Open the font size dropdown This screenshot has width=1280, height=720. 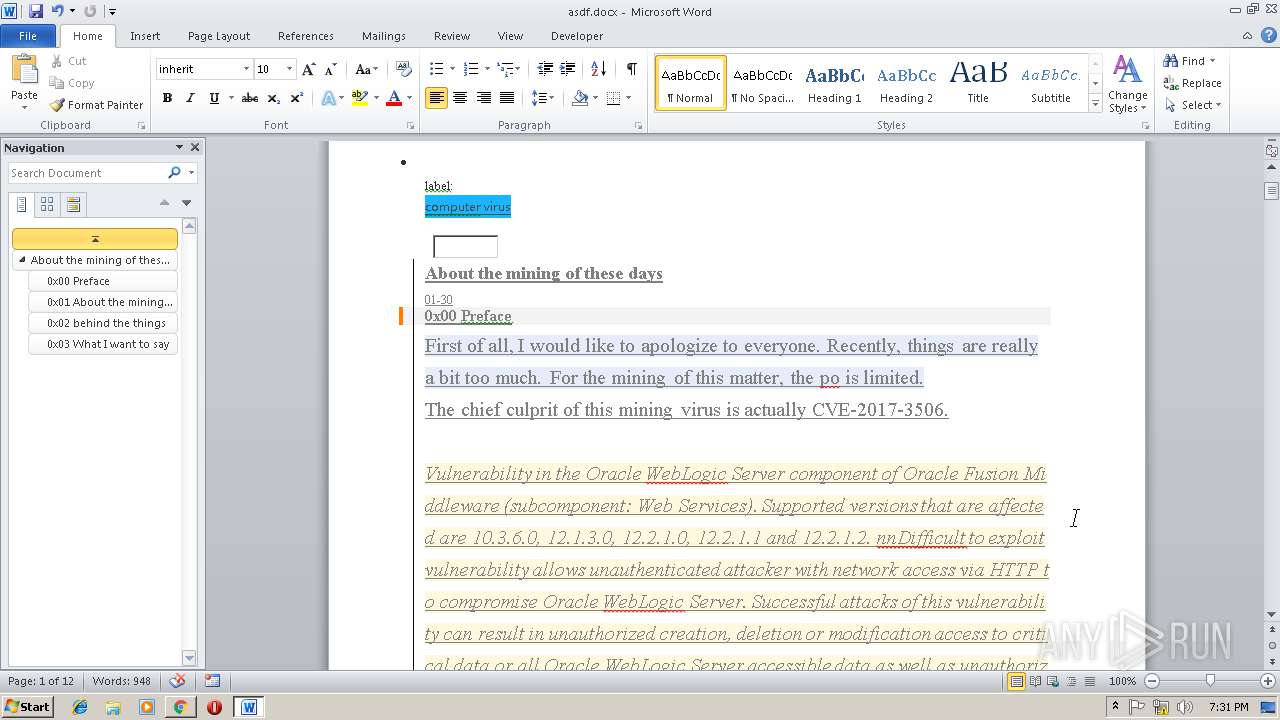(290, 69)
